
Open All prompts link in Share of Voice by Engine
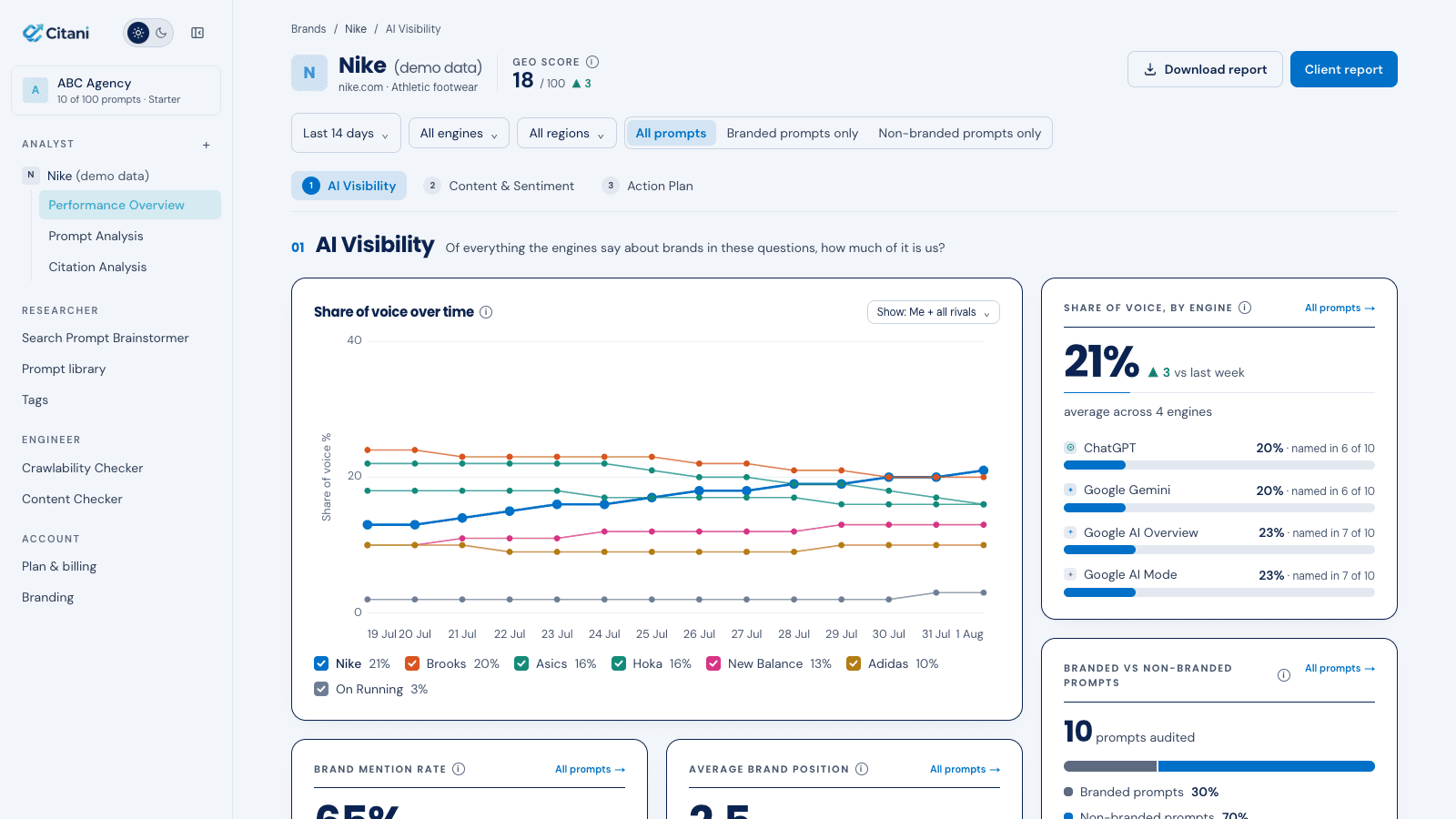[x=1340, y=308]
